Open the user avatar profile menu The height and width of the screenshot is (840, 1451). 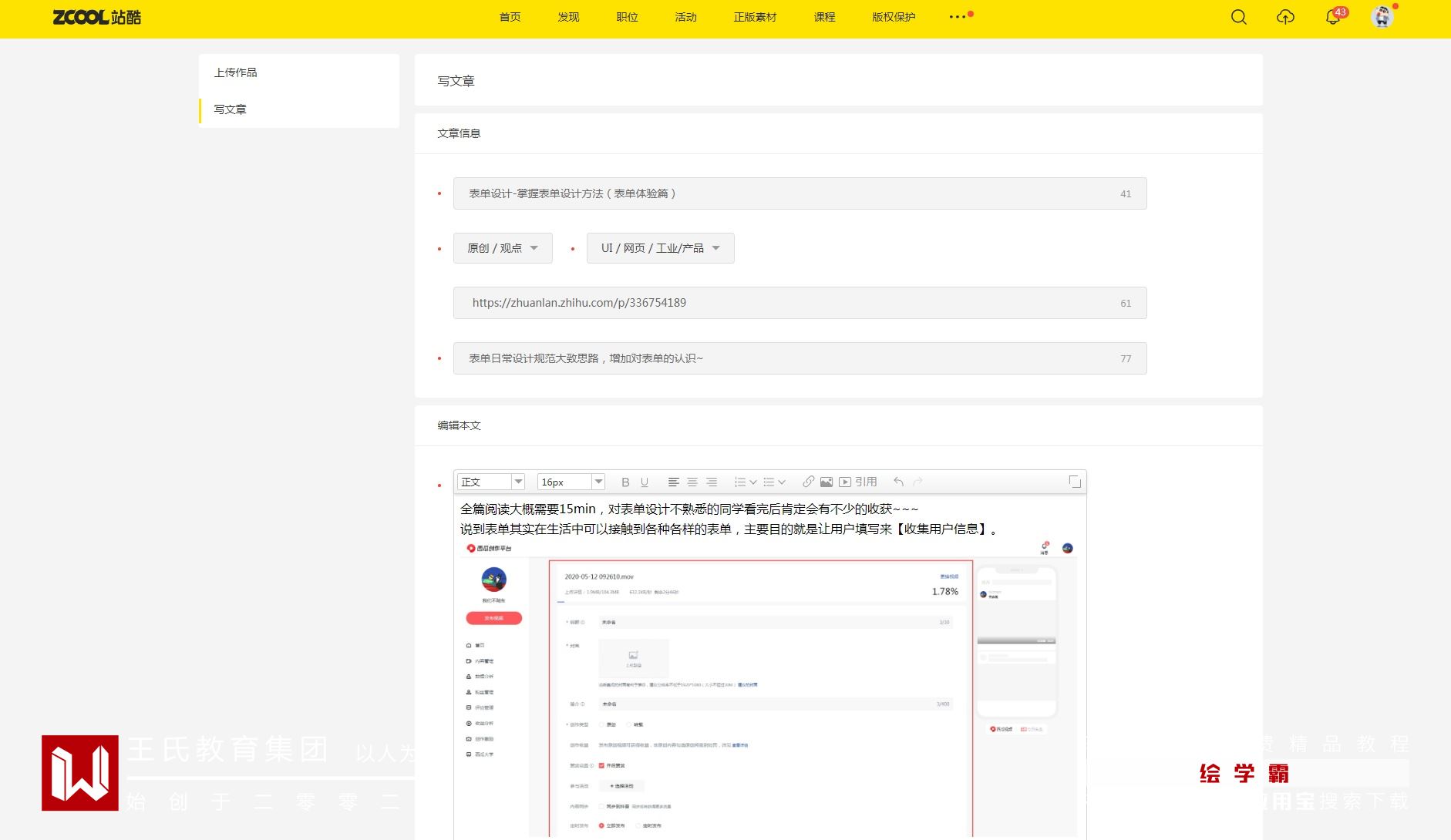point(1382,17)
